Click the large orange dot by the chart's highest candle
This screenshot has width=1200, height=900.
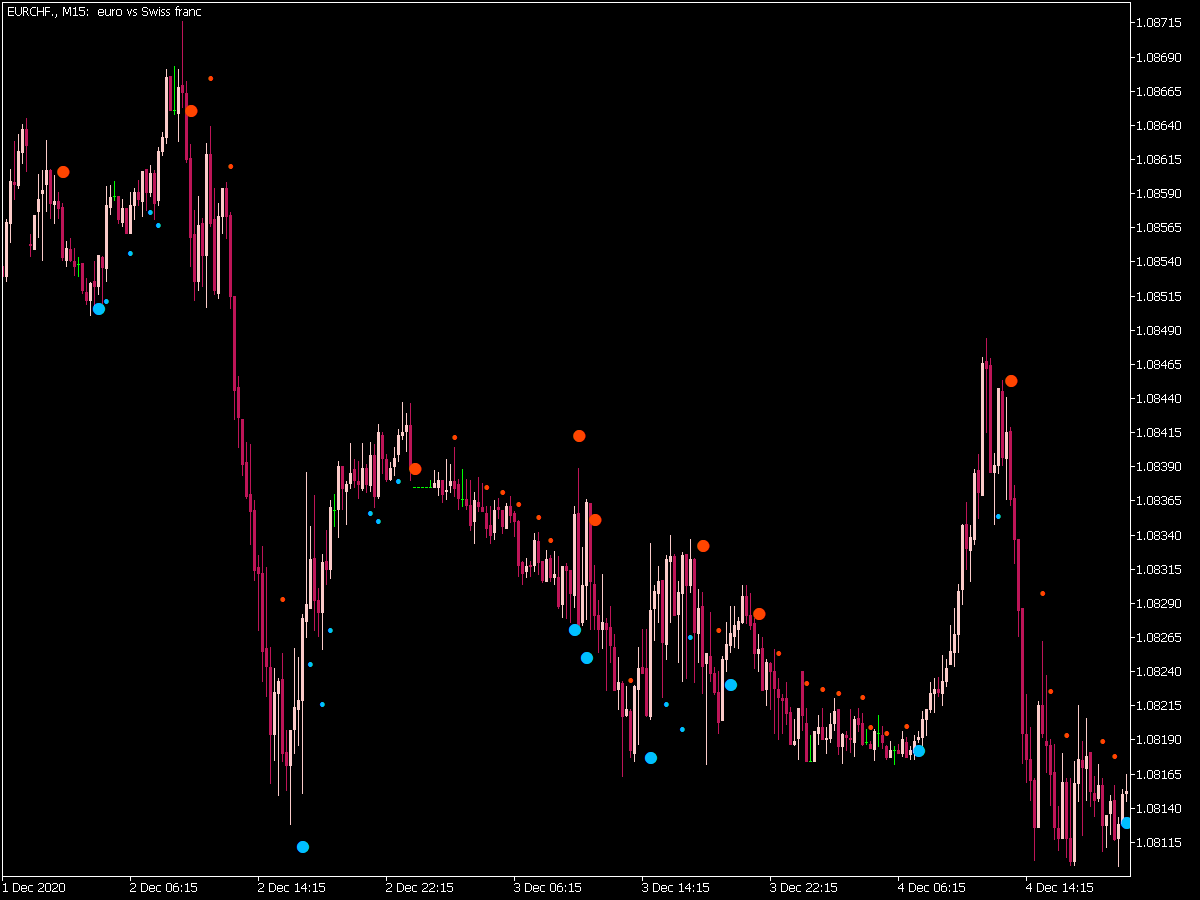pyautogui.click(x=191, y=111)
